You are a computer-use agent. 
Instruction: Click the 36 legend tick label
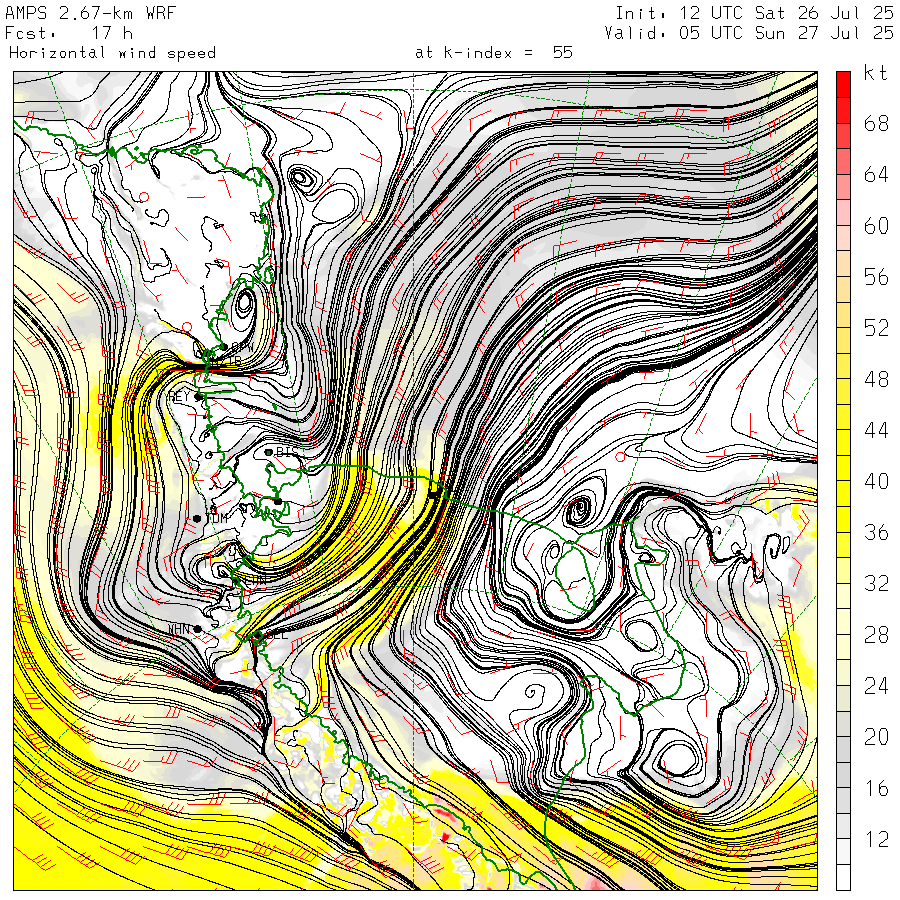click(x=876, y=532)
